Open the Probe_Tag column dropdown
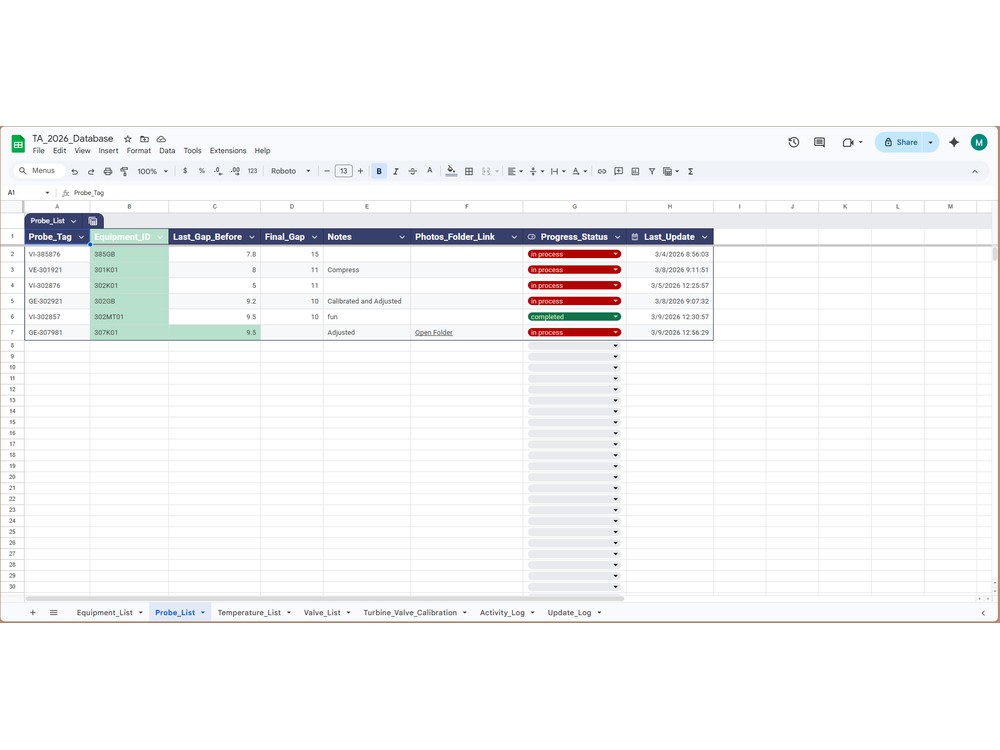 81,237
